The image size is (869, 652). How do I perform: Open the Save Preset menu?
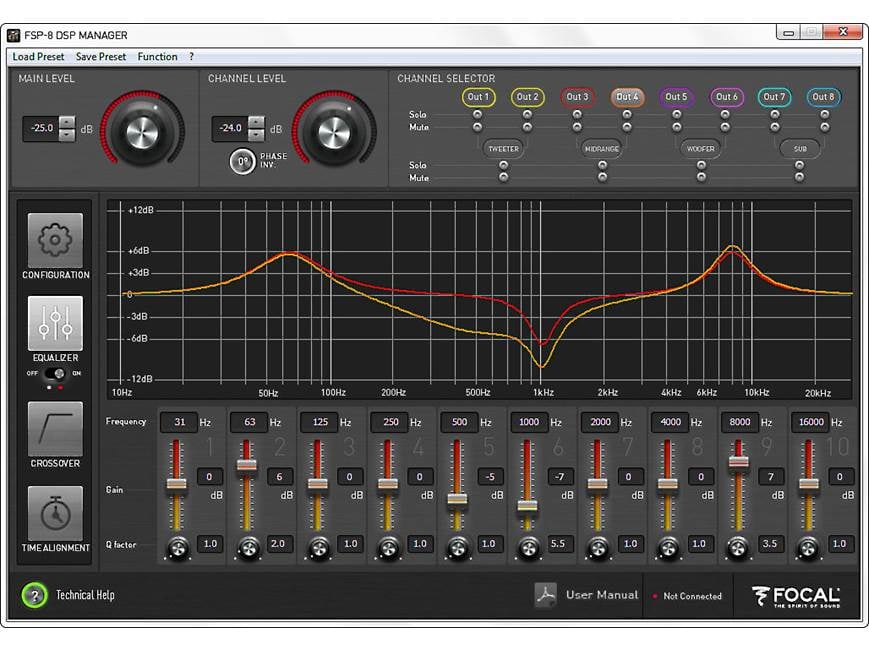point(101,57)
